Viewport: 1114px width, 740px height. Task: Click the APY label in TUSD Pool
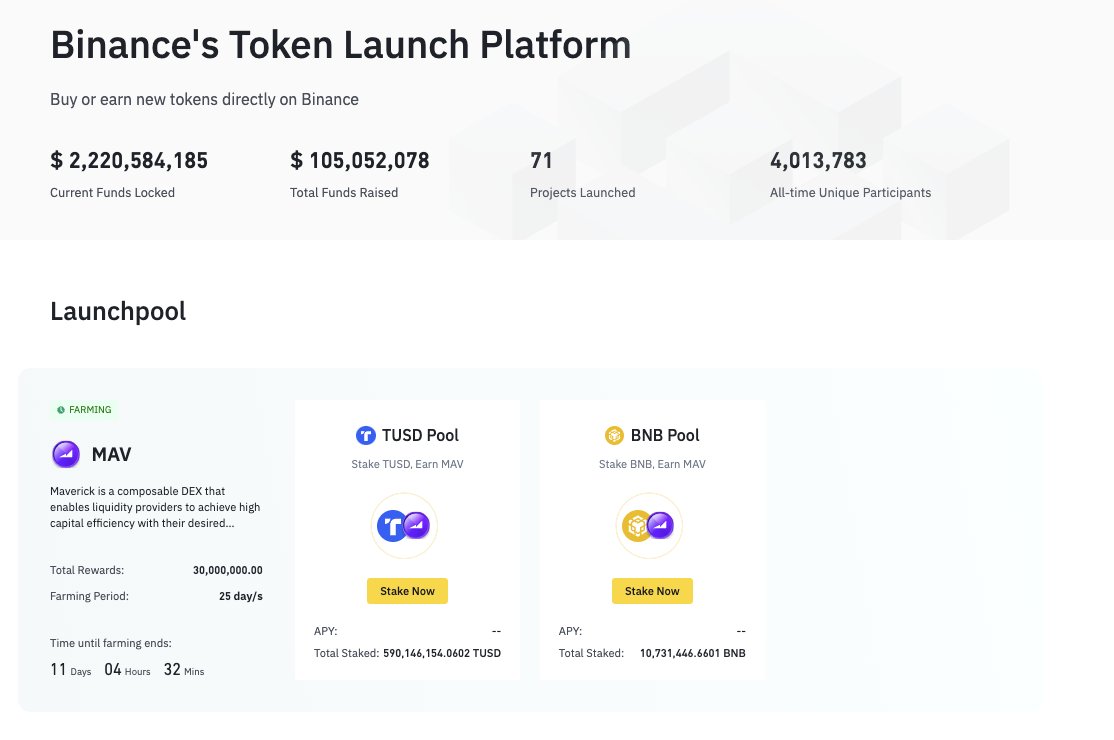point(325,631)
